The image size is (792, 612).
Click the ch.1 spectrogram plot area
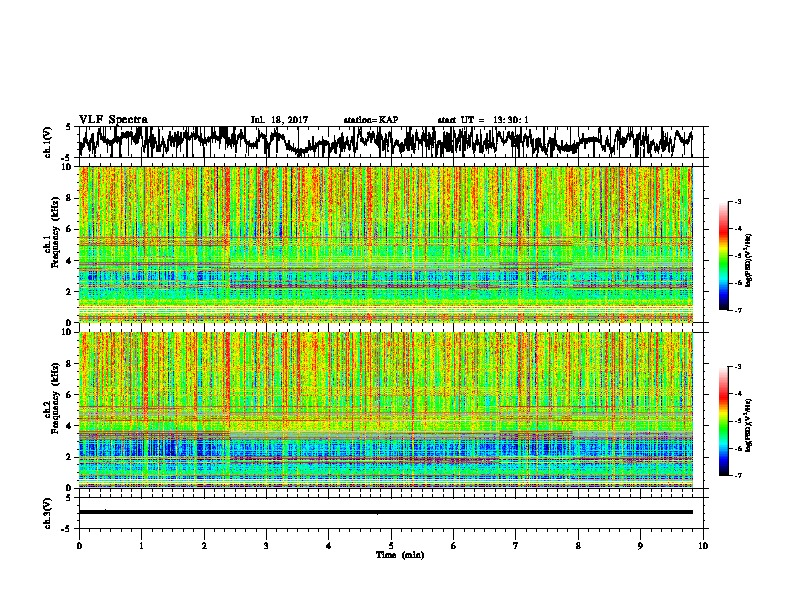click(385, 244)
